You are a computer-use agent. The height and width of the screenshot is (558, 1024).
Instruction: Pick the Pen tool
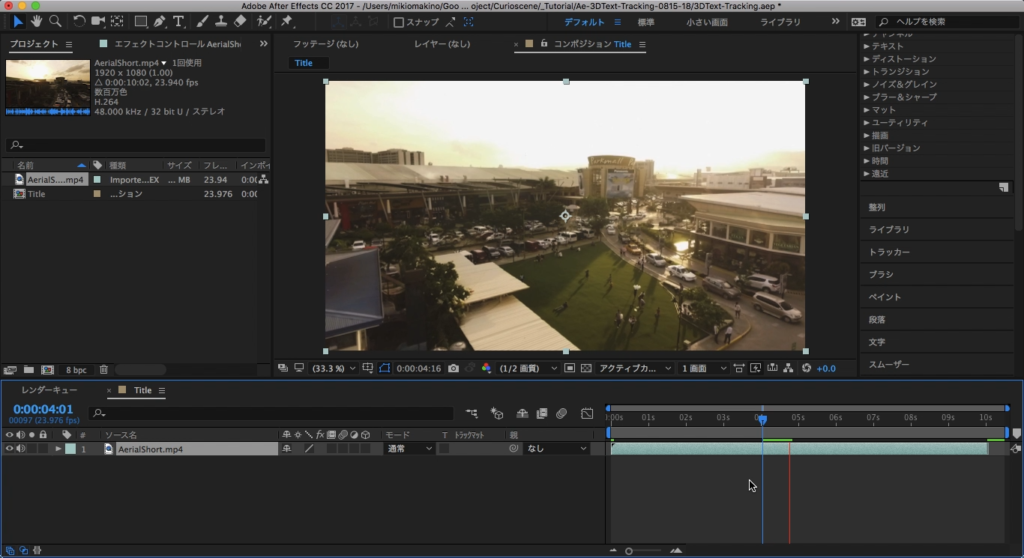click(x=160, y=21)
